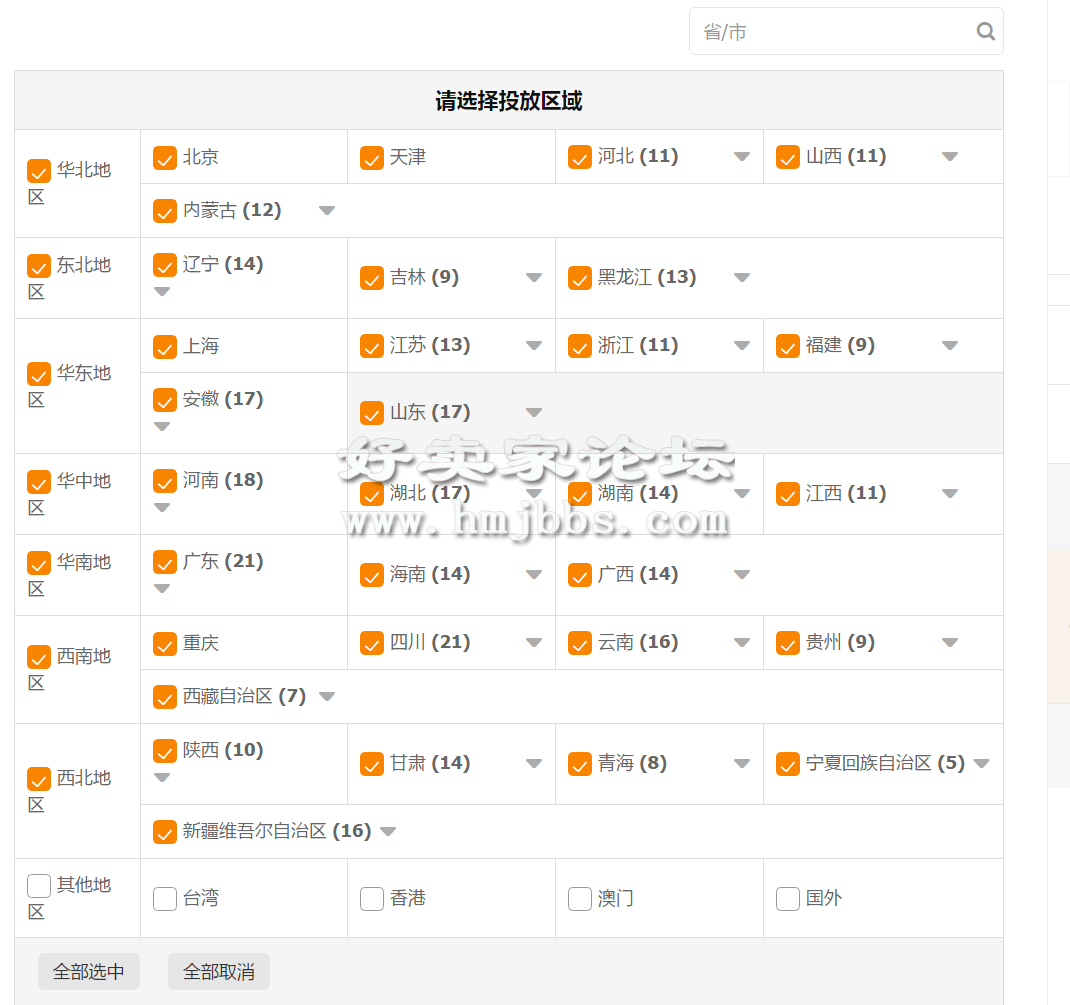Expand the 宁夏回族自治区 dropdown arrow
The width and height of the screenshot is (1070, 1005).
click(981, 764)
